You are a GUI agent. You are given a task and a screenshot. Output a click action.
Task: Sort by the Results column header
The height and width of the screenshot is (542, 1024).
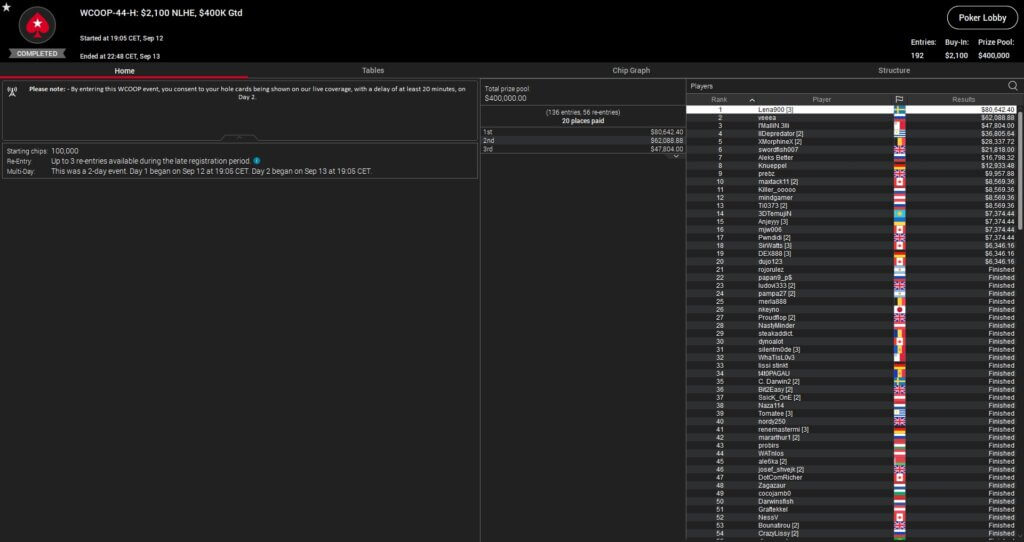tap(963, 100)
